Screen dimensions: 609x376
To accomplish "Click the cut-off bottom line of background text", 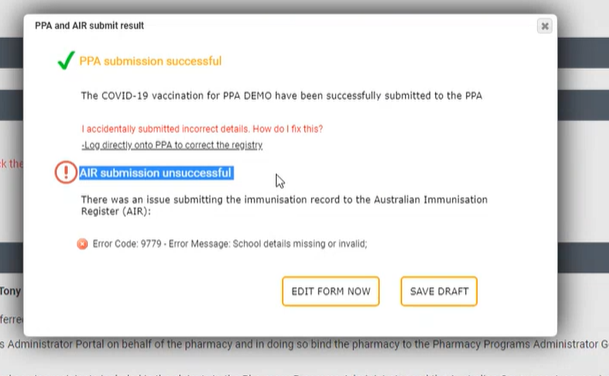I will pos(304,374).
